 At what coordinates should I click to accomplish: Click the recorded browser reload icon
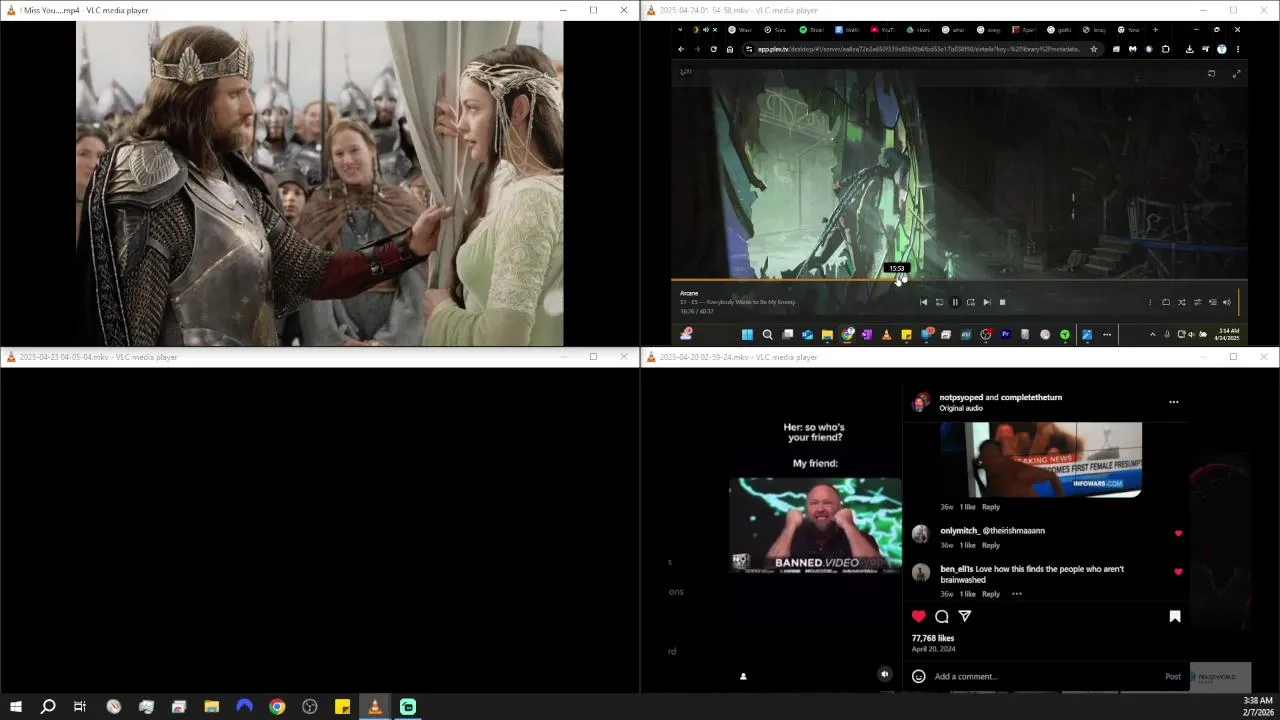[713, 49]
